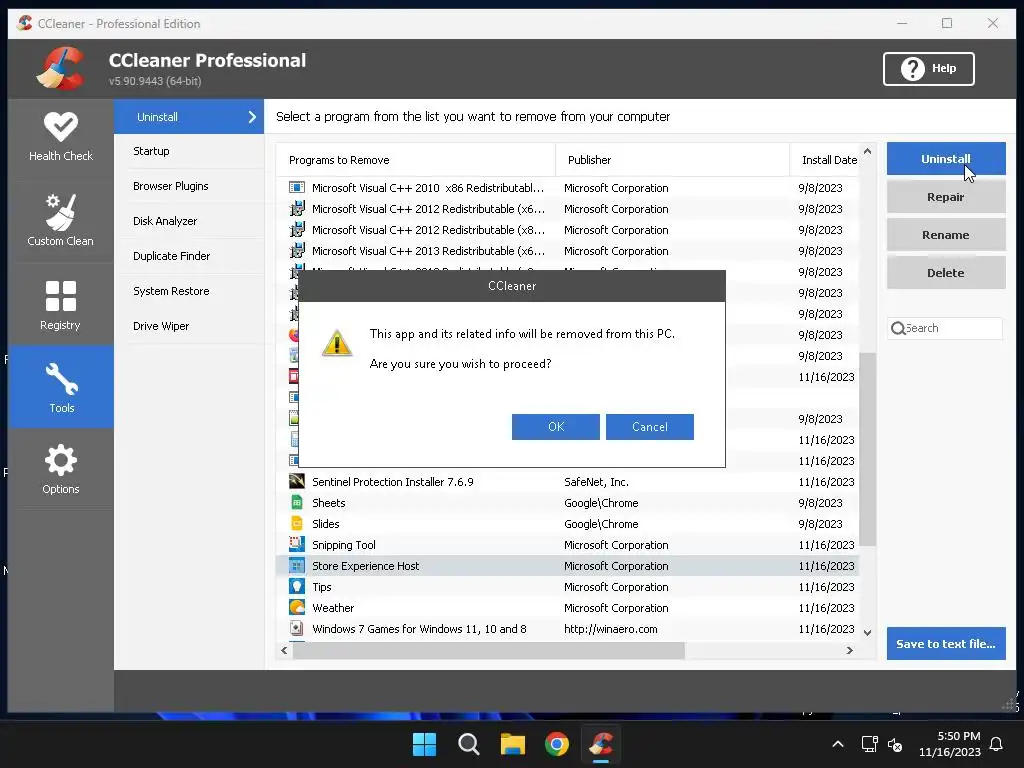Click the Tips lightbulb icon
Screen dimensions: 1024x768
296,586
